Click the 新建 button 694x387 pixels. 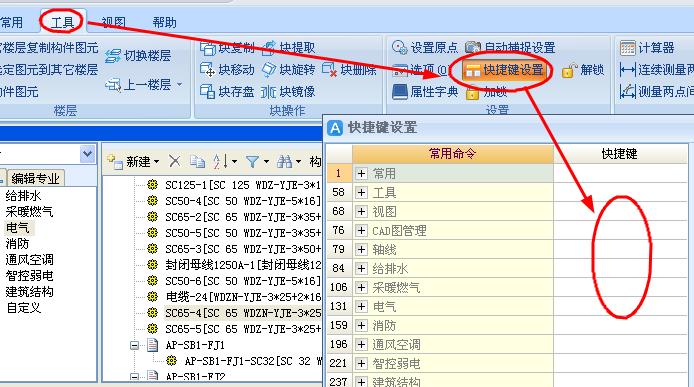click(133, 162)
